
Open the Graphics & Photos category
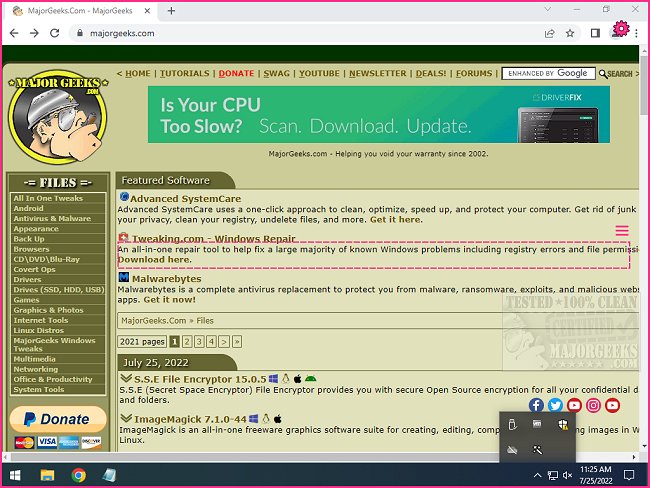[x=49, y=310]
